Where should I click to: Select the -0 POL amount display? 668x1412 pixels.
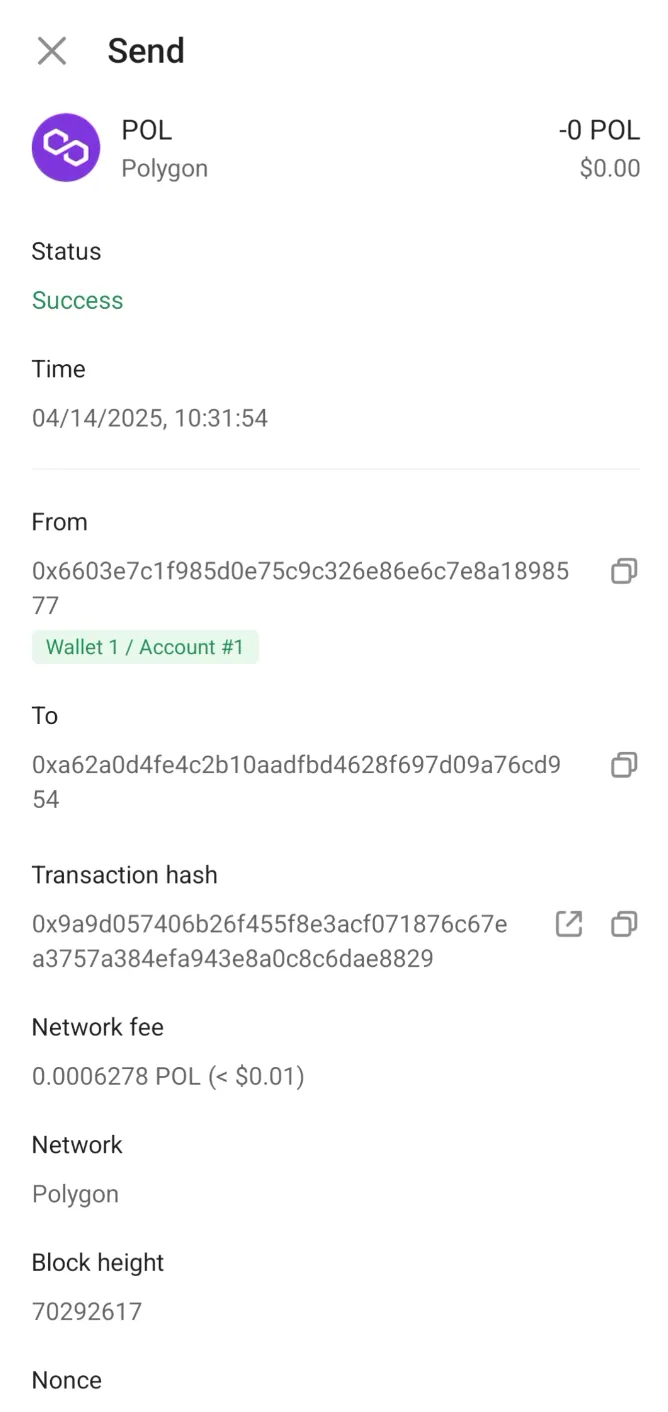pyautogui.click(x=599, y=129)
